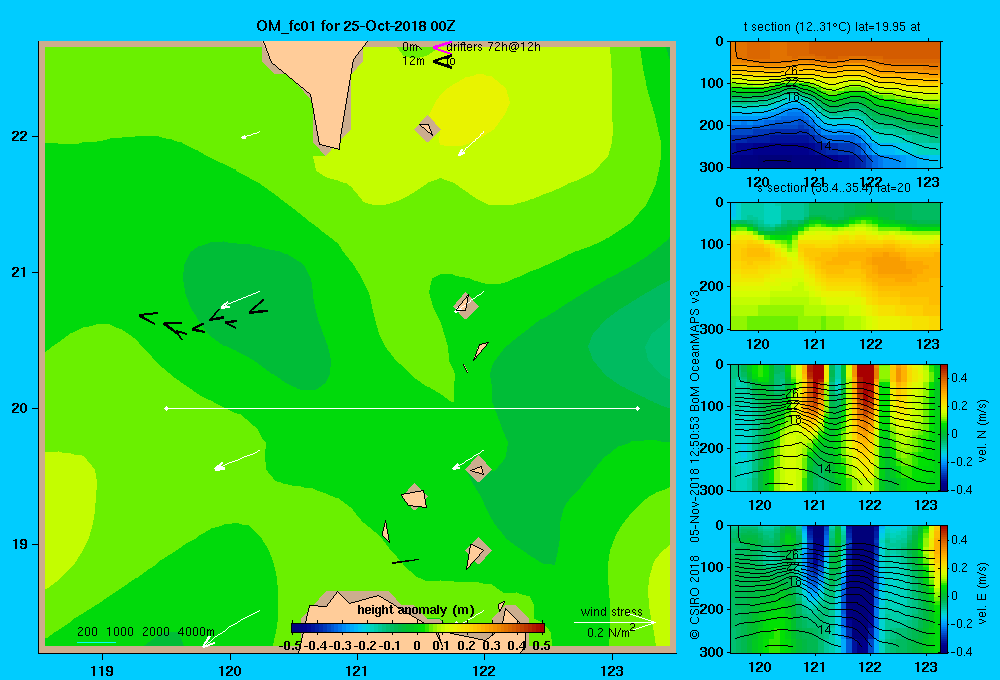Viewport: 1000px width, 680px height.
Task: Click the '200 1000 2000 4000m' bathymetry legend
Action: [145, 632]
